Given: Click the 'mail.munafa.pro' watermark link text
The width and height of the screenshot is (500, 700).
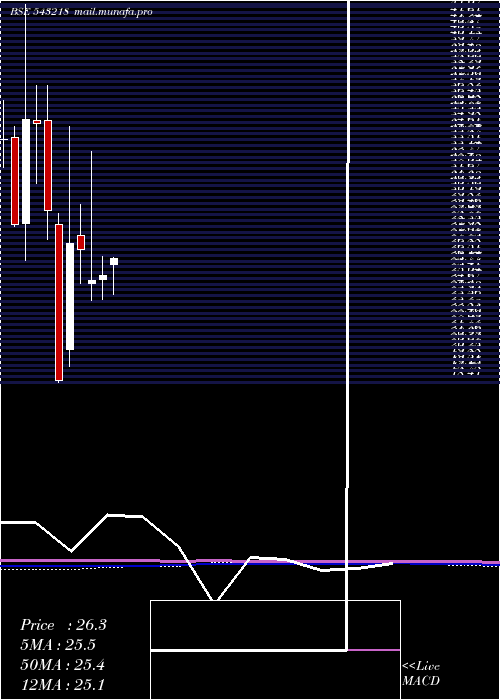Looking at the screenshot, I should 114,12.
